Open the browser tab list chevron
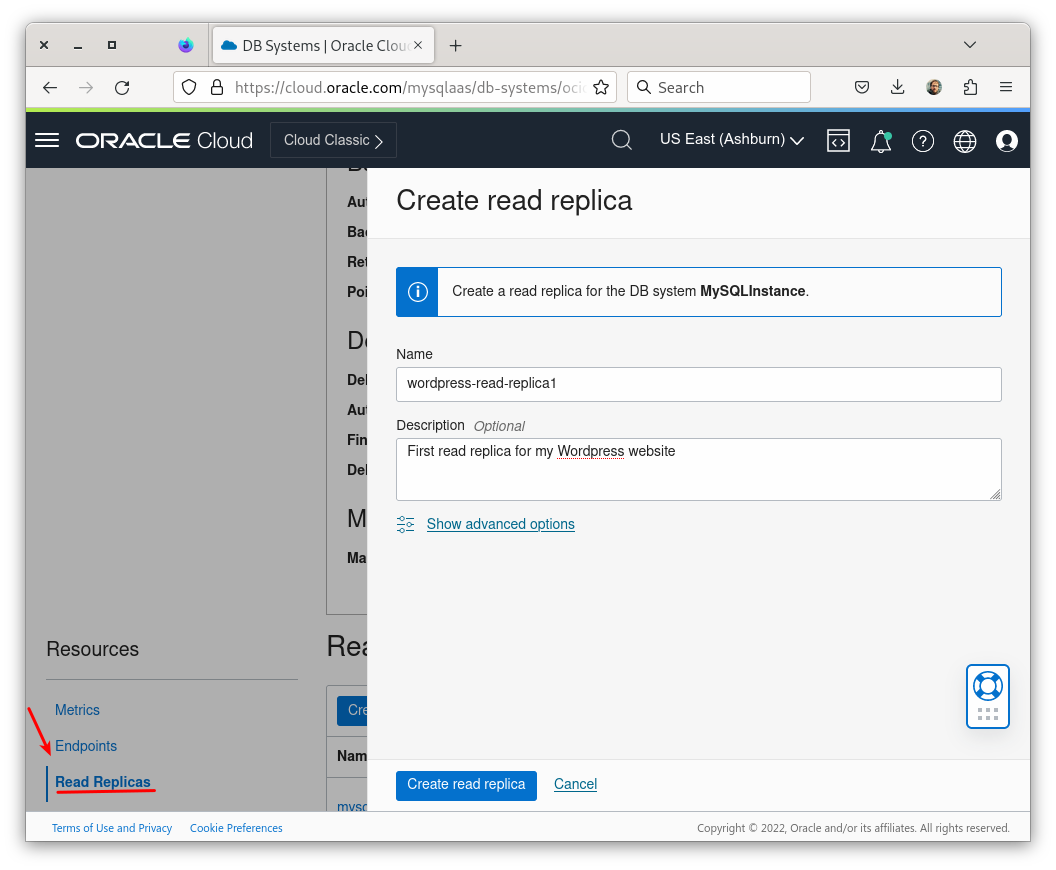The image size is (1056, 870). click(x=969, y=45)
